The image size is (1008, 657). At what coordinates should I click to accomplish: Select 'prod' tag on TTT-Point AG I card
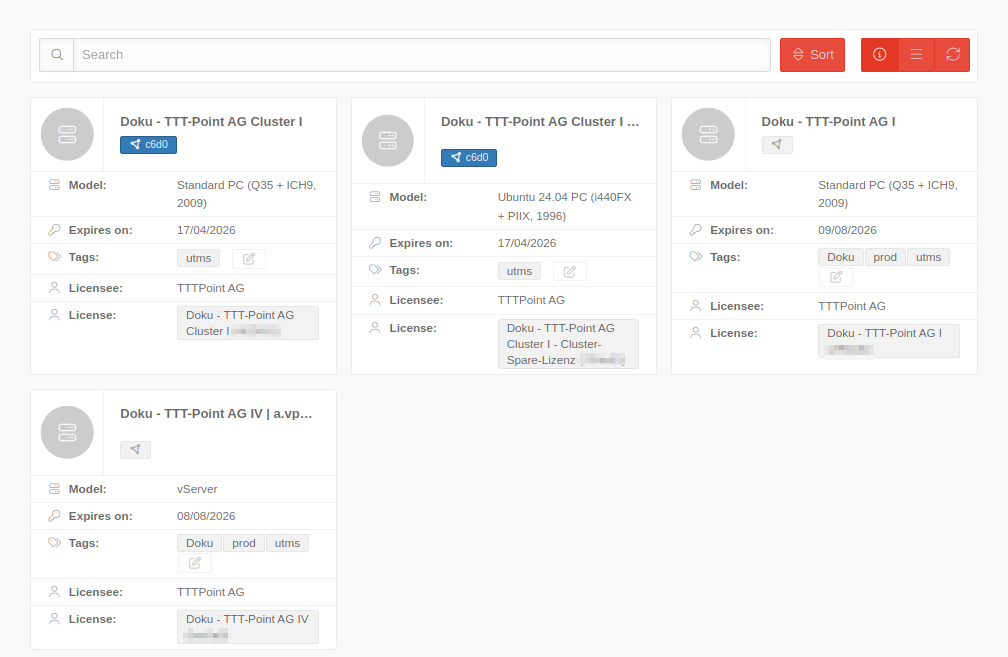(x=885, y=257)
